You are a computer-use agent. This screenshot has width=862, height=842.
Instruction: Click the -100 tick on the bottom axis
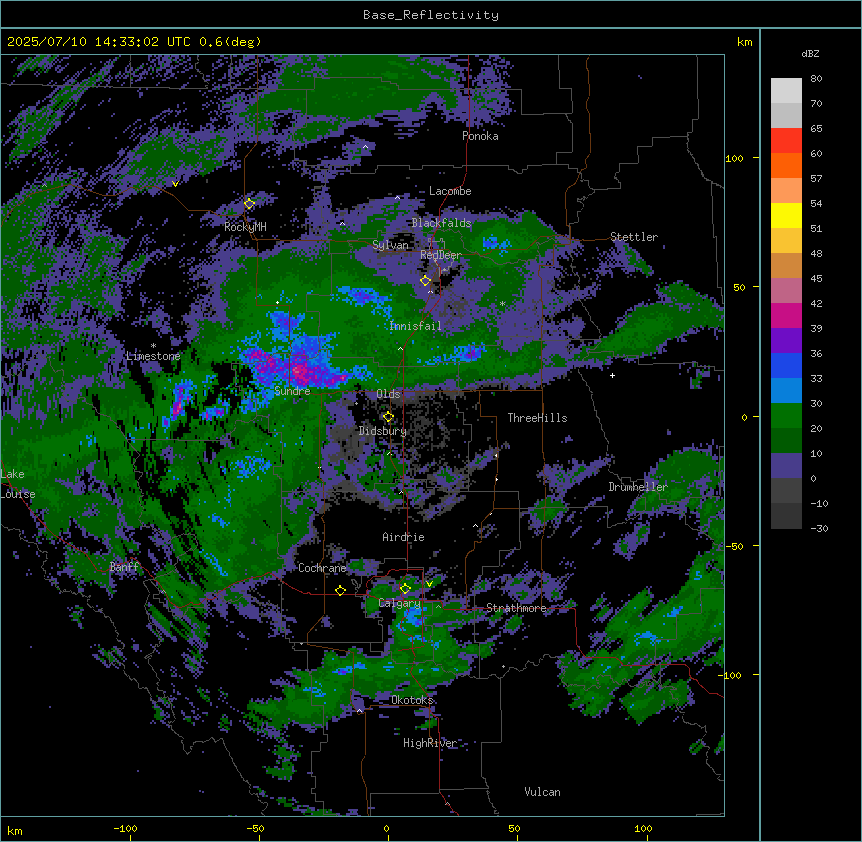[x=125, y=828]
